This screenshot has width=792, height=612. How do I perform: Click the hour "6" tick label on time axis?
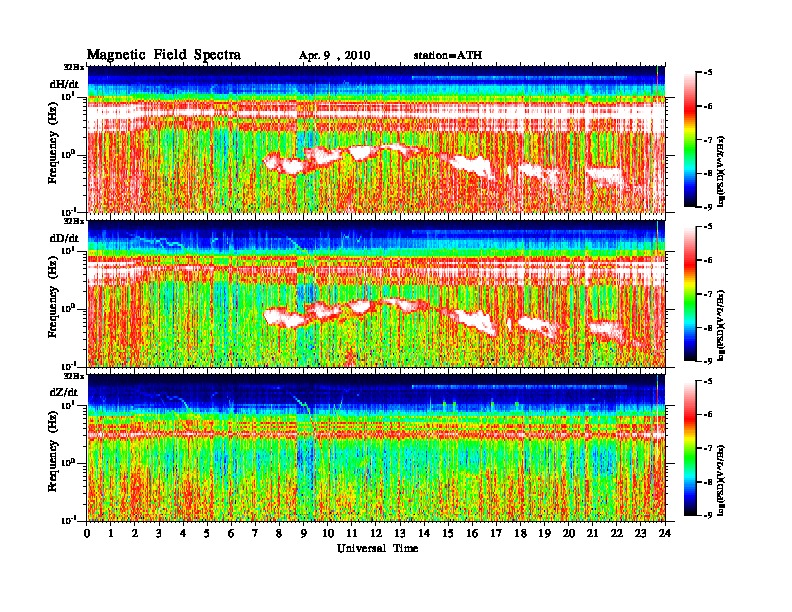[x=231, y=534]
